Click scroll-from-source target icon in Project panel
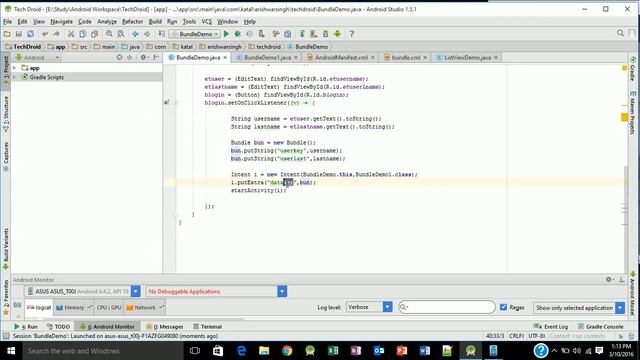The image size is (640, 360). (119, 58)
